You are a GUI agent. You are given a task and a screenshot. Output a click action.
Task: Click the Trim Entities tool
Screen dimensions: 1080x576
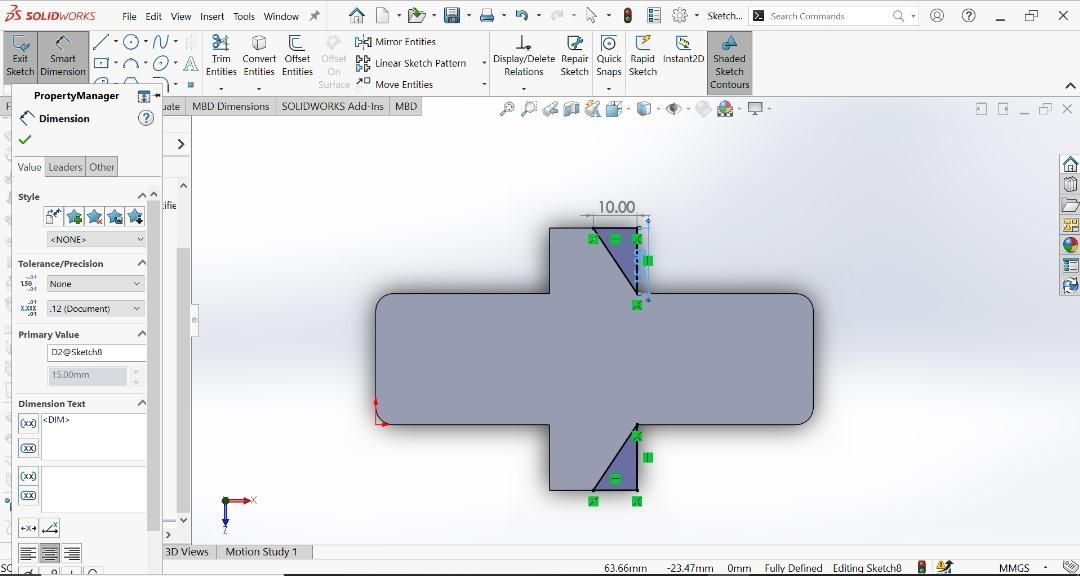tap(220, 55)
